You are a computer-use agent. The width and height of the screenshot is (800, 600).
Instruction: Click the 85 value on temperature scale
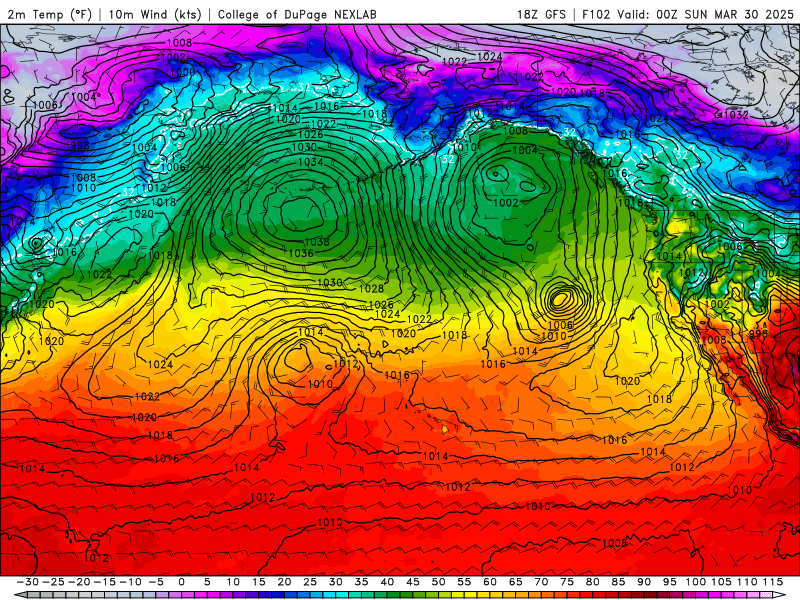point(618,582)
